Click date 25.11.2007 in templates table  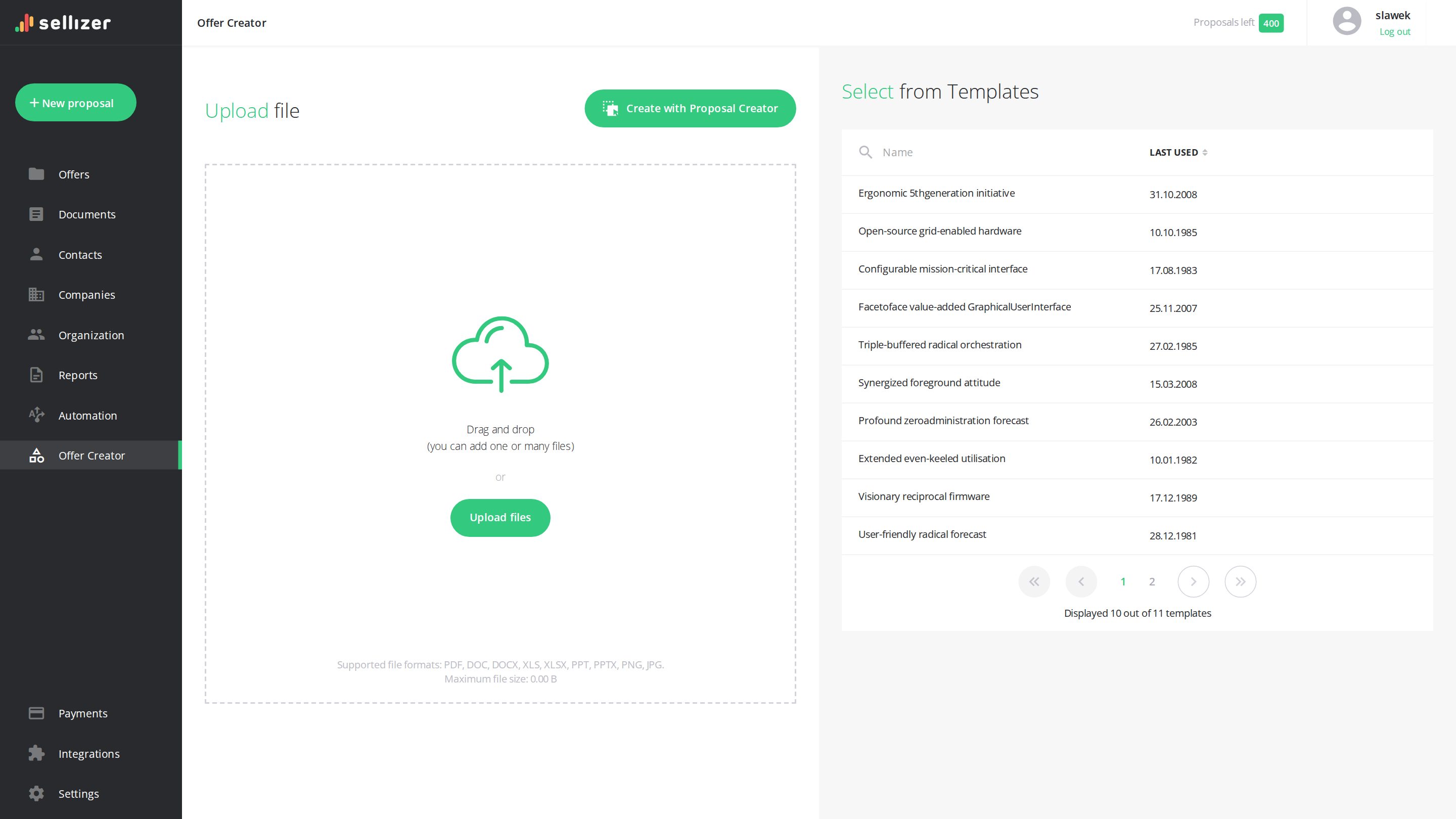1173,308
